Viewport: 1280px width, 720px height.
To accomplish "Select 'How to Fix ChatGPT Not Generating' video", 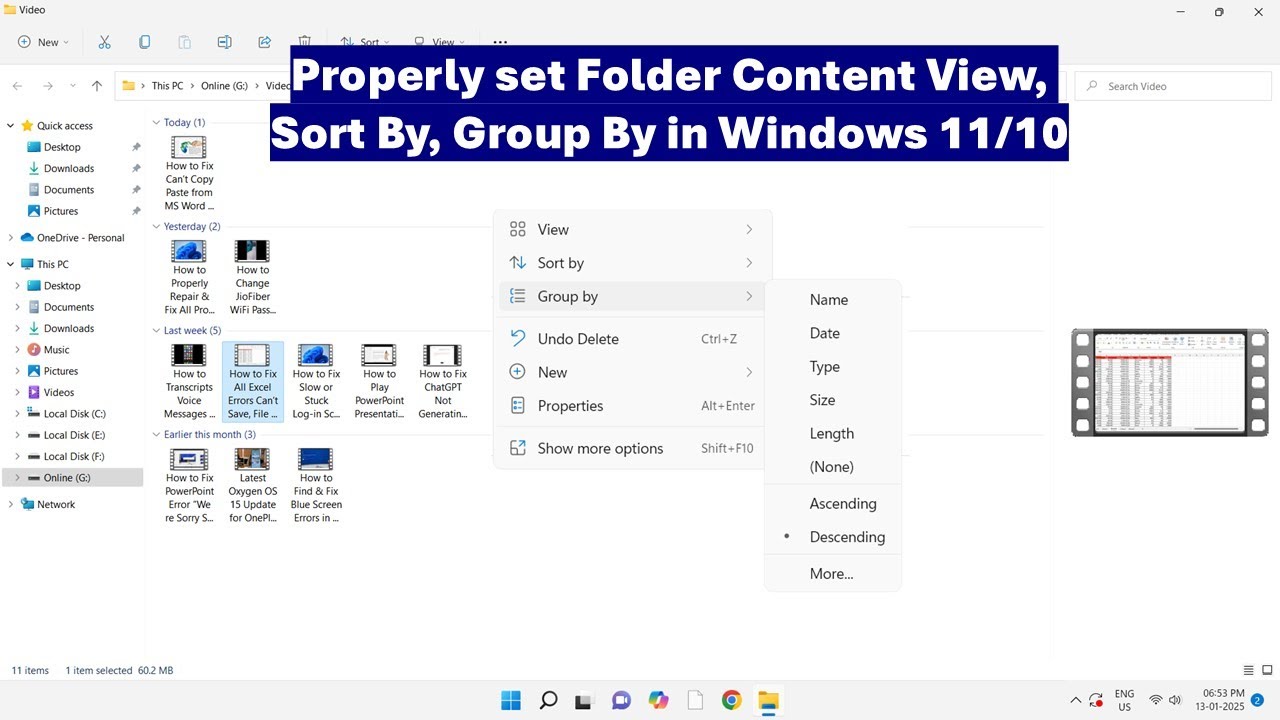I will (442, 381).
